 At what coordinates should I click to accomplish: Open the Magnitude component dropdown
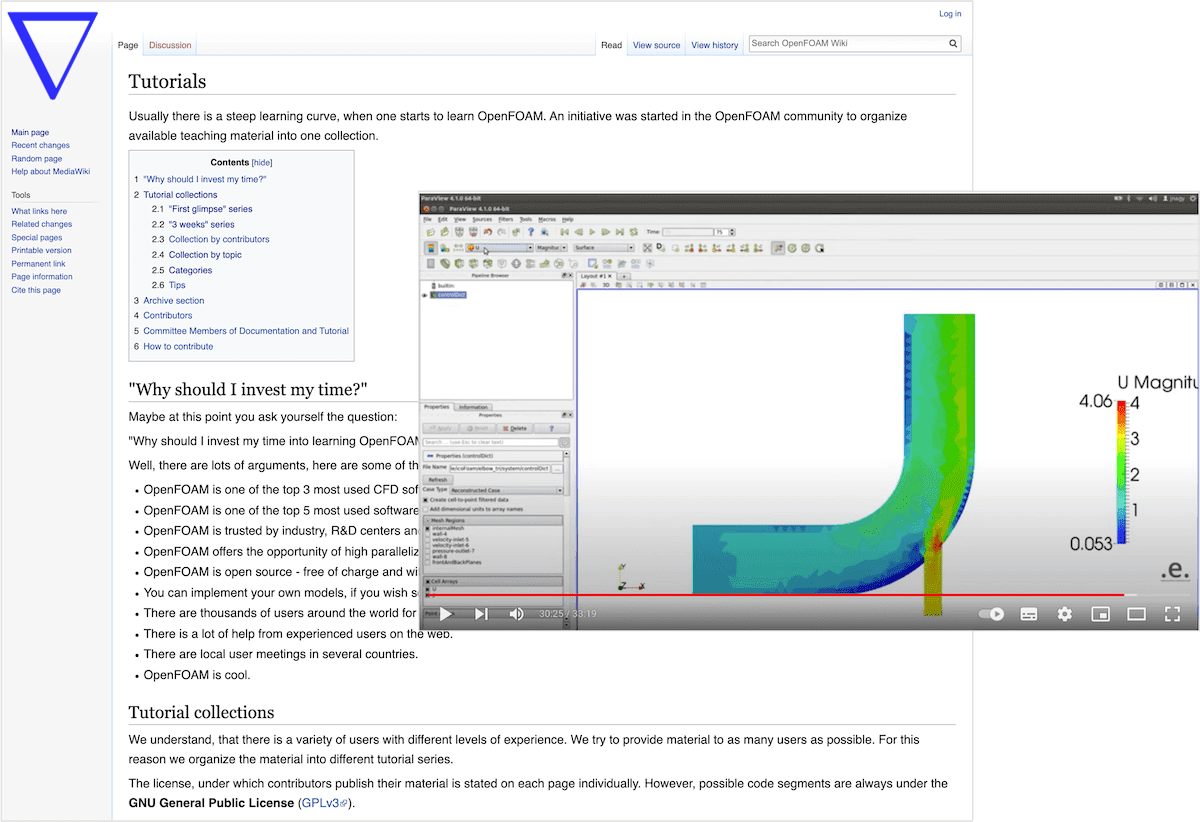tap(551, 248)
